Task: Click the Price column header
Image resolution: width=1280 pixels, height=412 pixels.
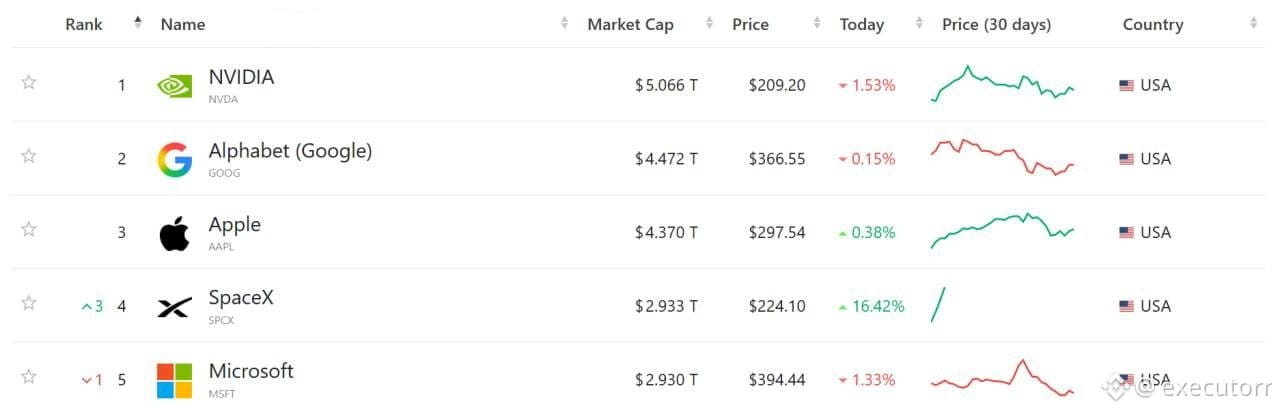Action: click(x=750, y=25)
